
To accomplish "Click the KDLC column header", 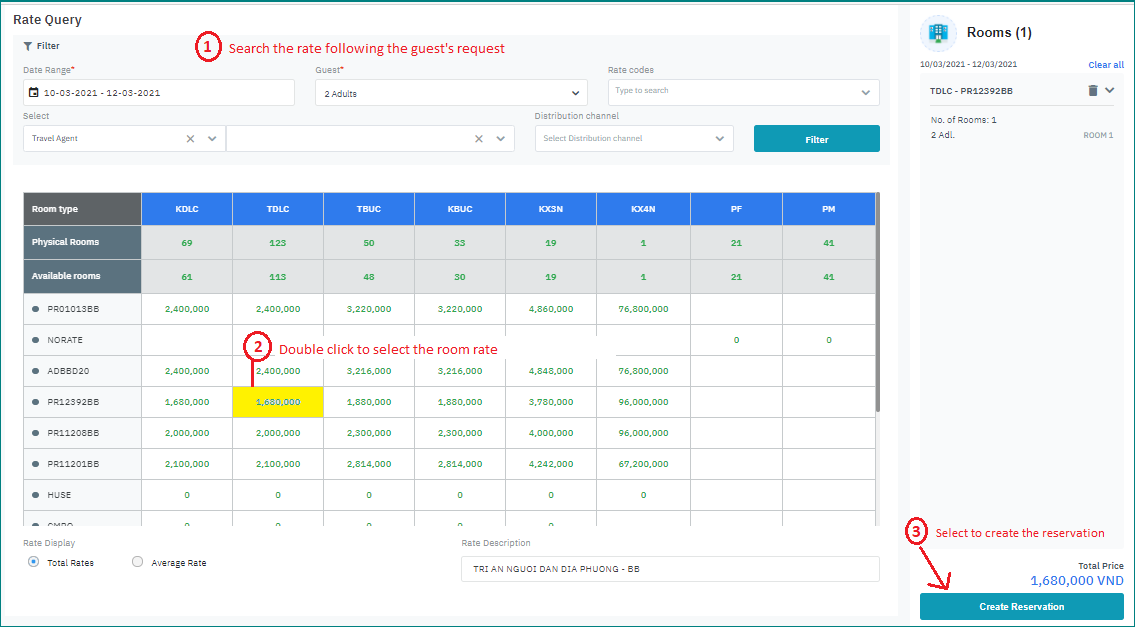I will [187, 209].
